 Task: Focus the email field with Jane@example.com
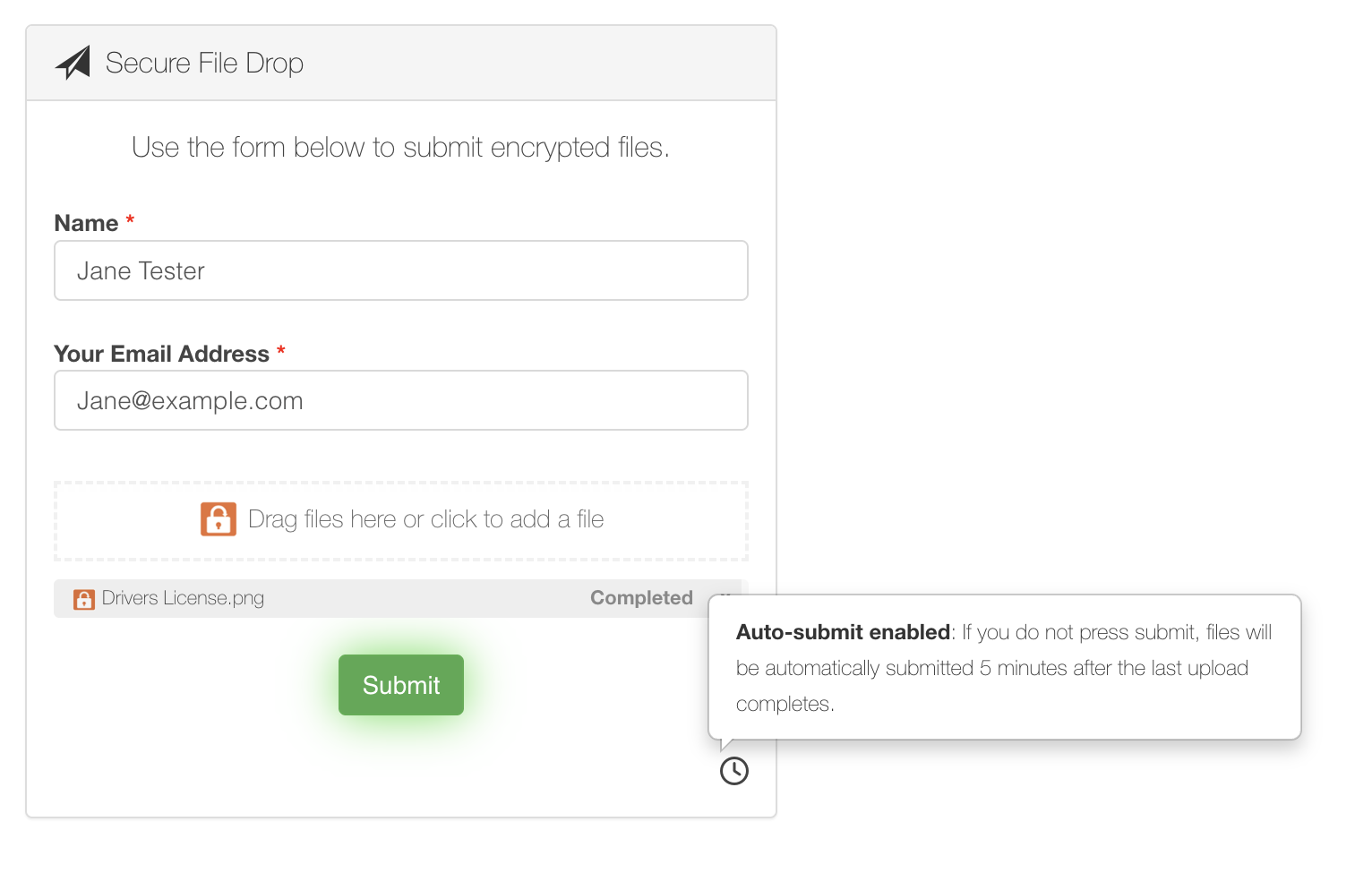(401, 400)
